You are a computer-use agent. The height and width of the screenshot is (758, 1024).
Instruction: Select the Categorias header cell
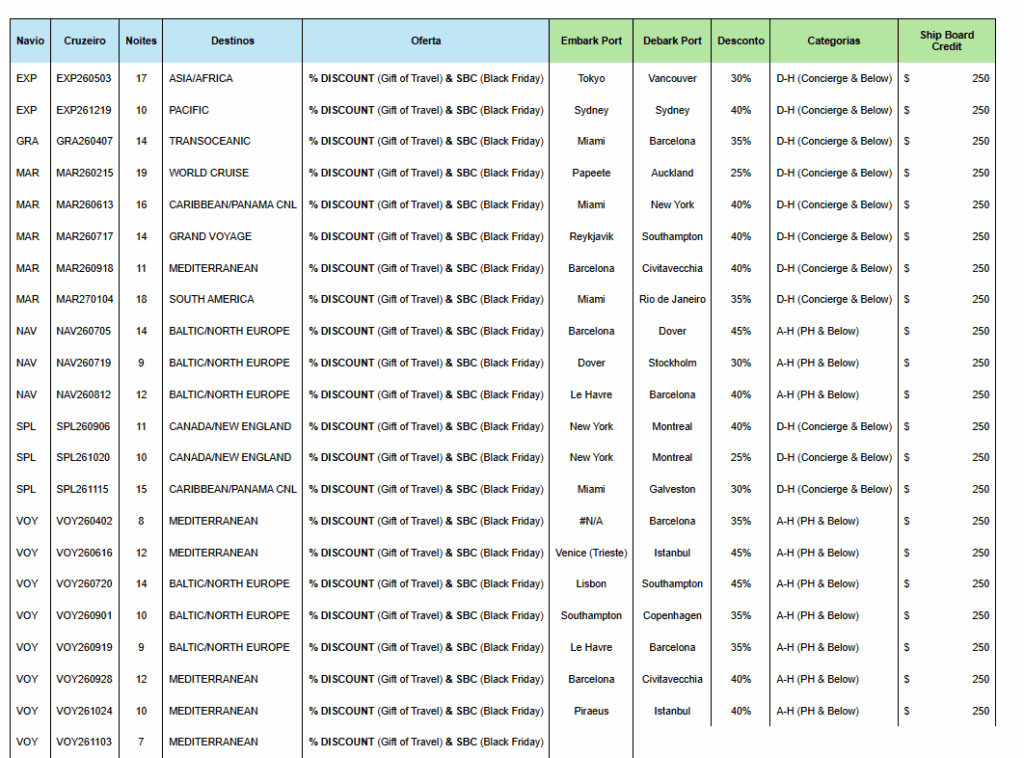click(x=833, y=41)
